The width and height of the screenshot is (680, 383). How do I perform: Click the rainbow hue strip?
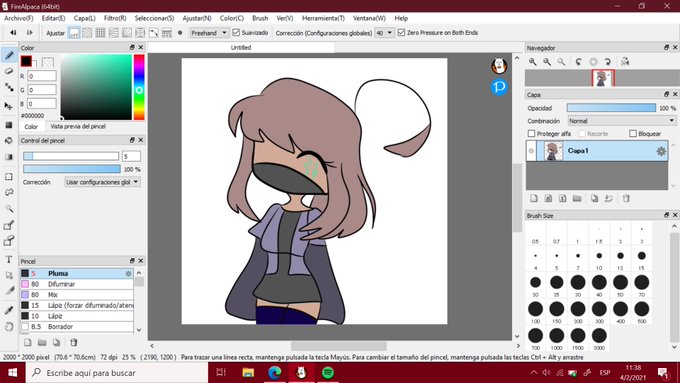pyautogui.click(x=139, y=87)
